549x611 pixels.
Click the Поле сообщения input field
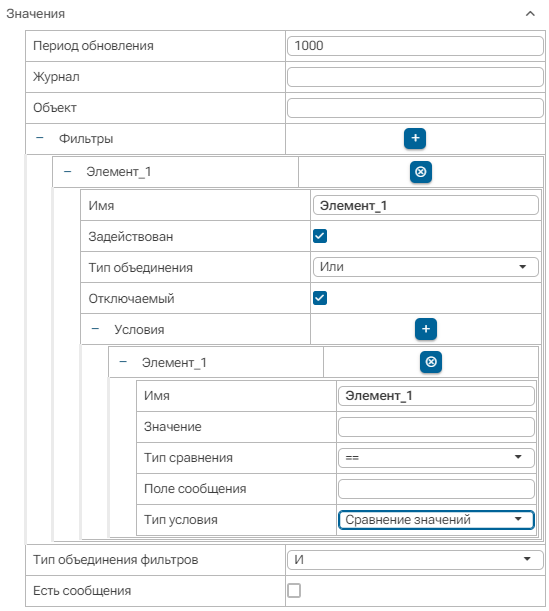tap(436, 489)
